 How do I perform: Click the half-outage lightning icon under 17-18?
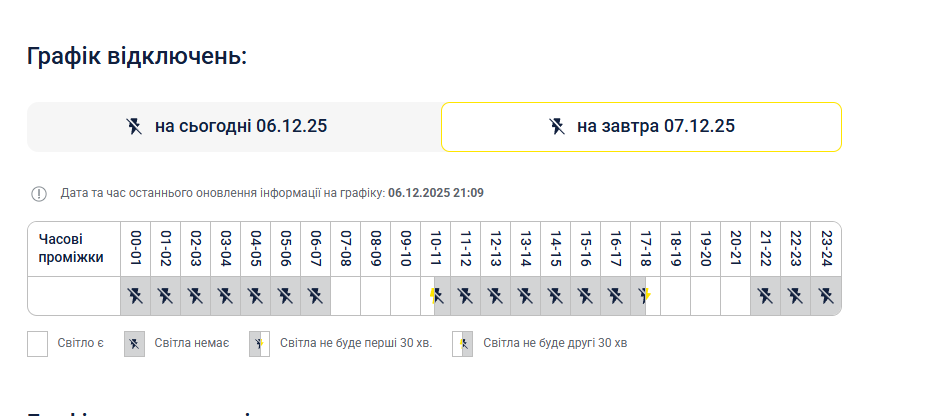pos(646,296)
